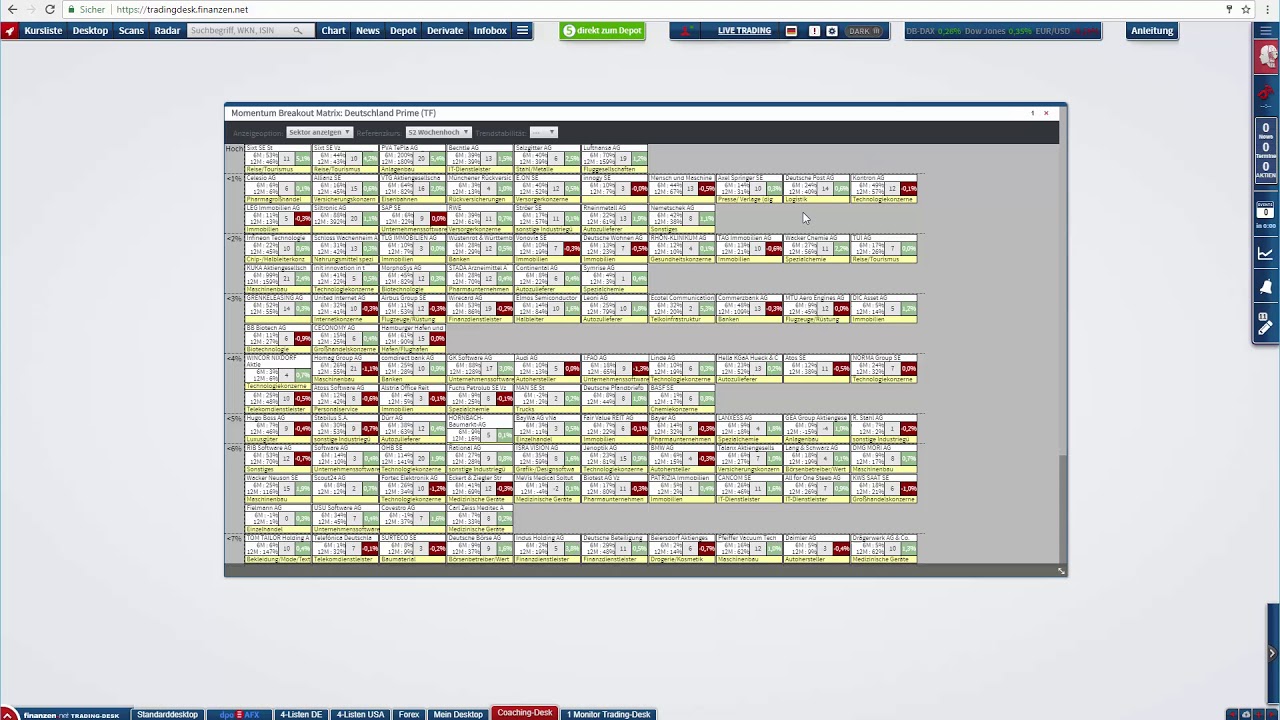This screenshot has height=720, width=1280.
Task: Click the DB-DAX ticker quote
Action: (x=934, y=31)
